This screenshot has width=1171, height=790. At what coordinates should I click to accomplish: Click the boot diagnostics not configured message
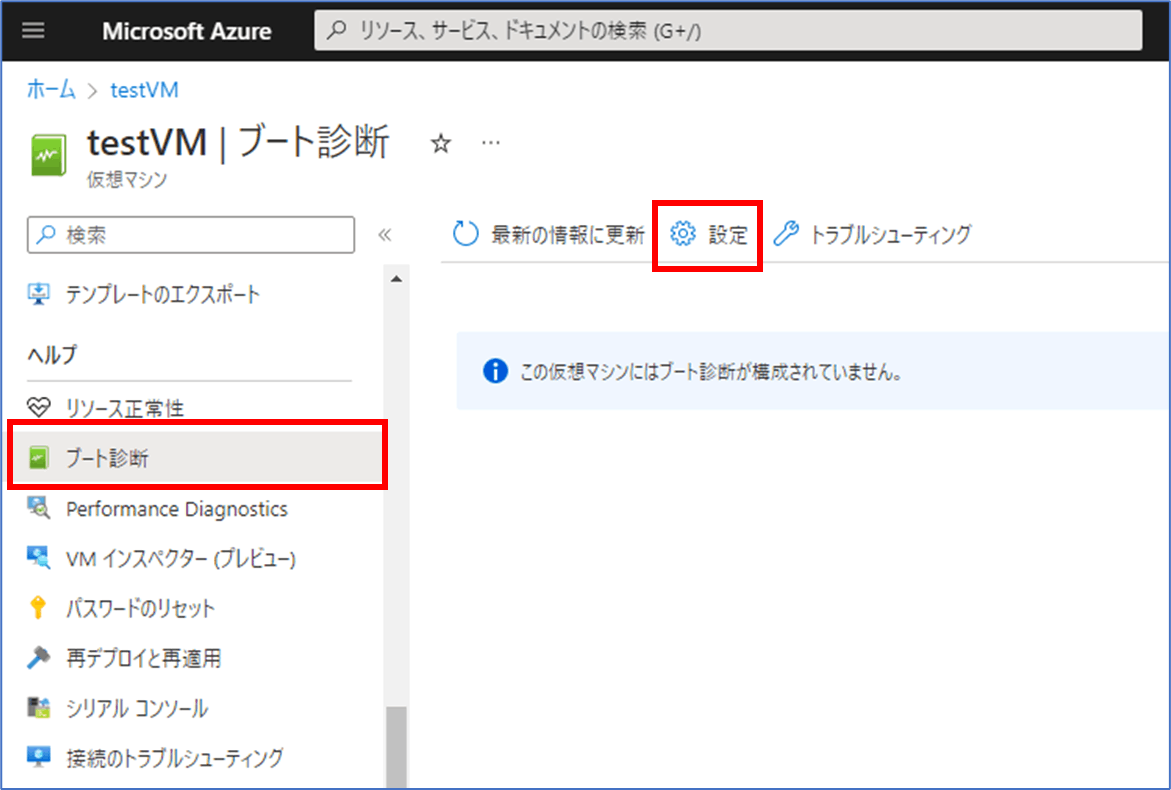click(710, 371)
